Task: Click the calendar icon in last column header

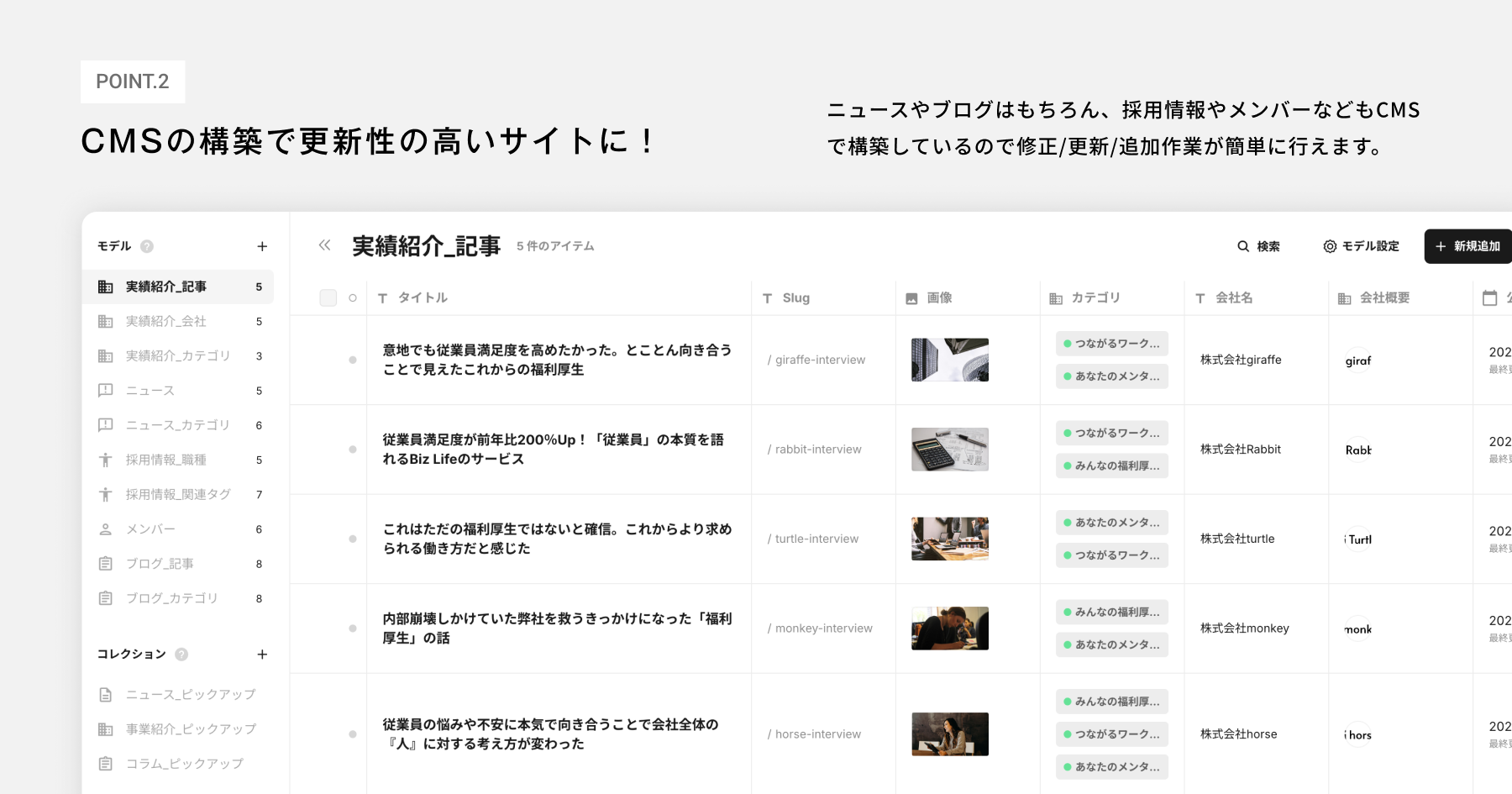Action: click(1489, 297)
